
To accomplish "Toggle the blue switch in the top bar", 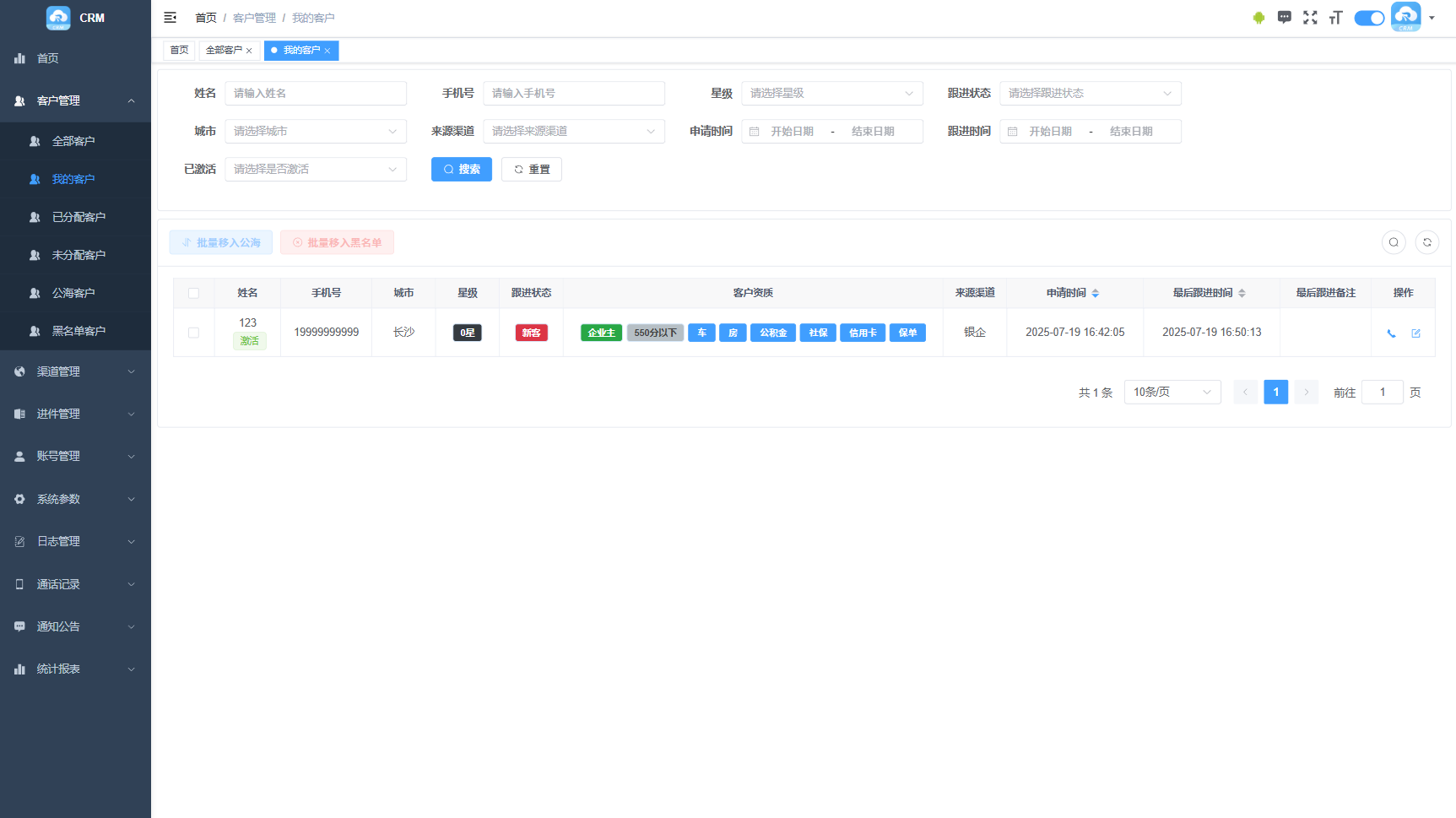I will 1368,18.
